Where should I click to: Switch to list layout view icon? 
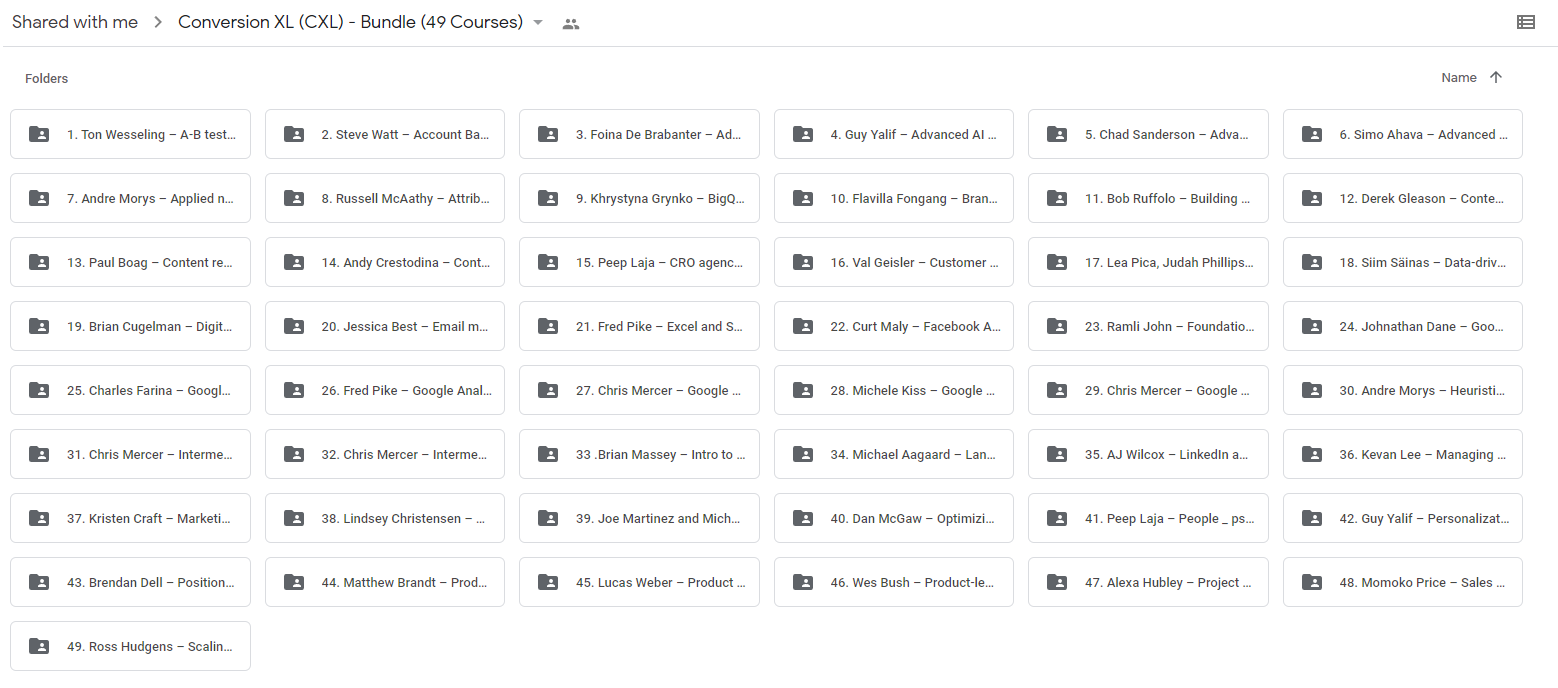pyautogui.click(x=1526, y=22)
